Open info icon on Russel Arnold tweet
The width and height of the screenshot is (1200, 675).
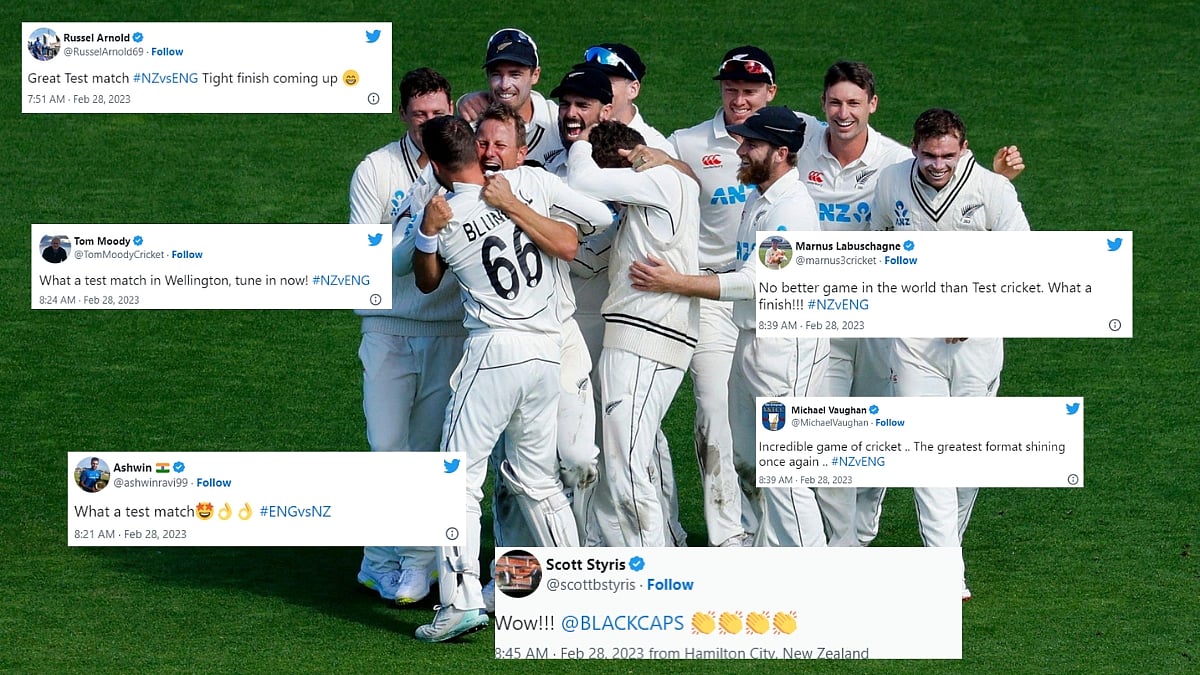(x=373, y=99)
